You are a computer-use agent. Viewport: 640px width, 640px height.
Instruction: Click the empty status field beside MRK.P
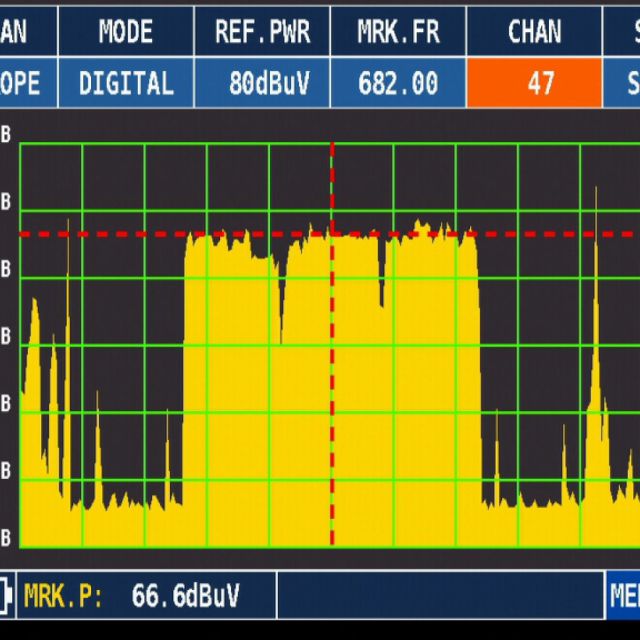tap(440, 597)
